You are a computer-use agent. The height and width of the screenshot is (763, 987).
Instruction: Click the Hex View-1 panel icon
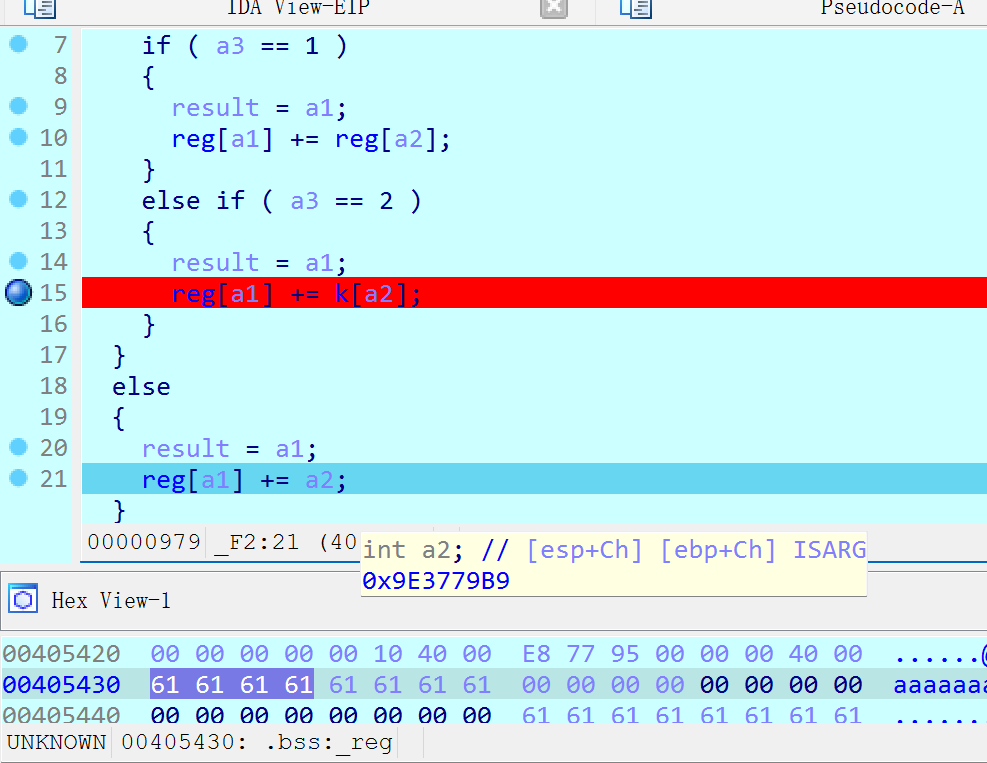tap(23, 600)
